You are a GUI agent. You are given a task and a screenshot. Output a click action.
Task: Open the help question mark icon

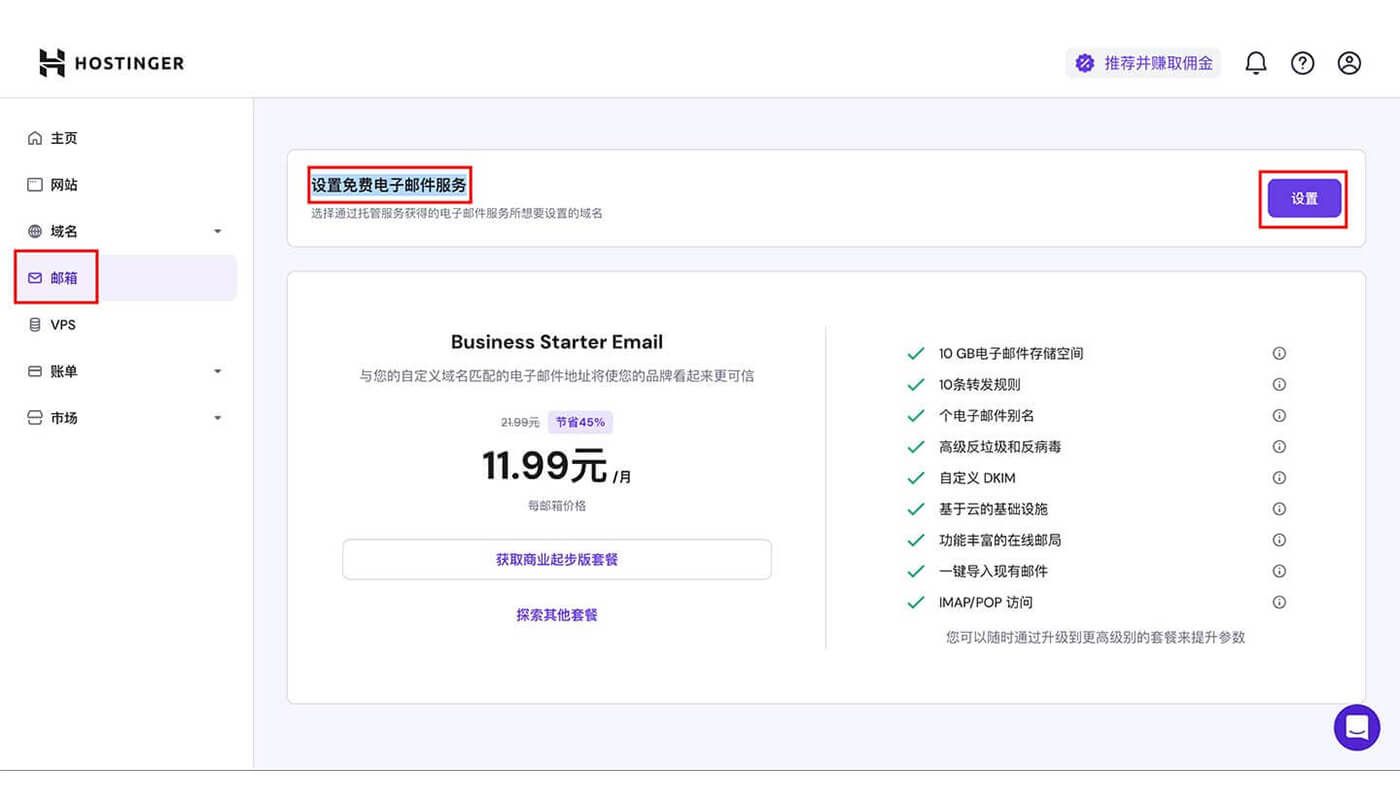point(1302,63)
